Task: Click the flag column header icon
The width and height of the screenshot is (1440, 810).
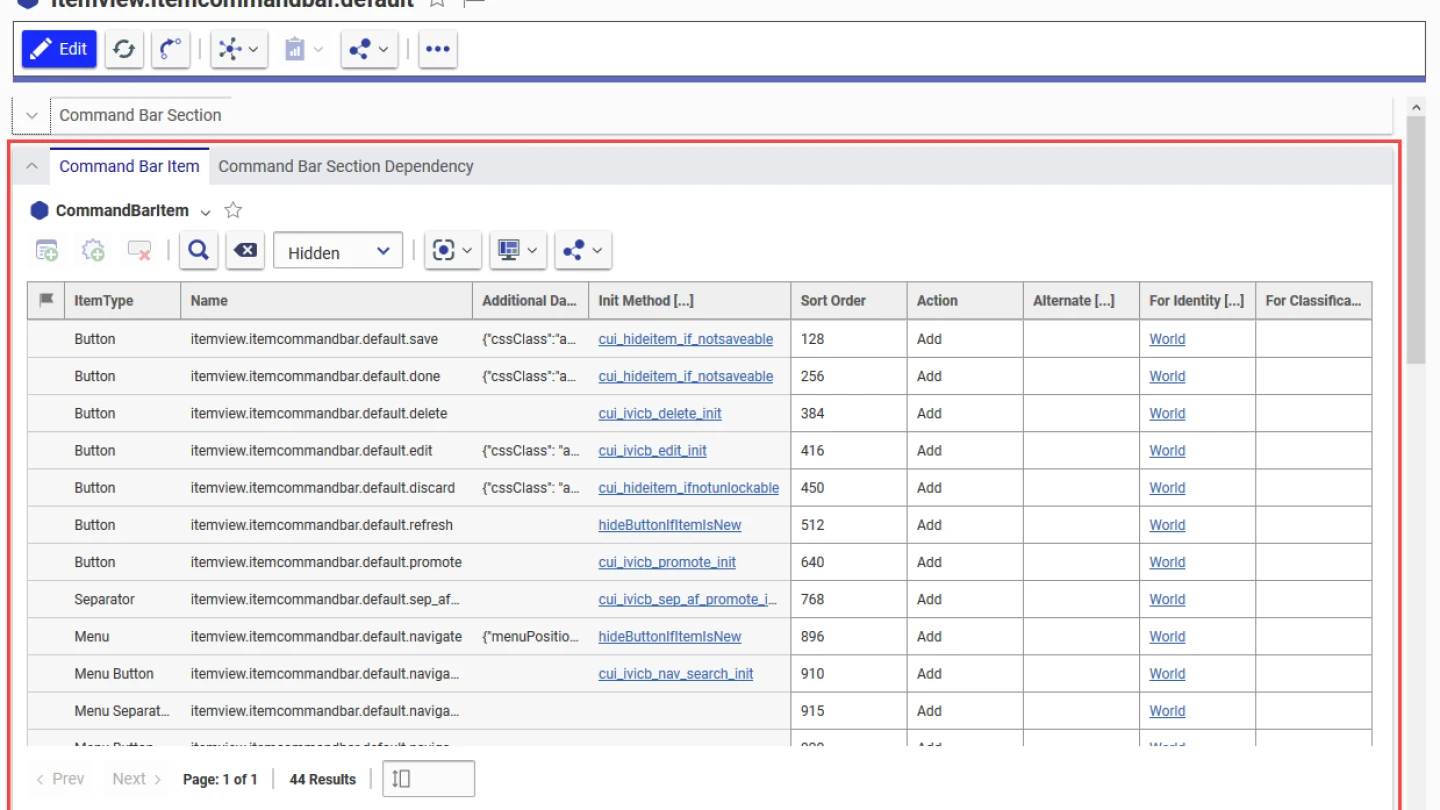Action: point(46,300)
